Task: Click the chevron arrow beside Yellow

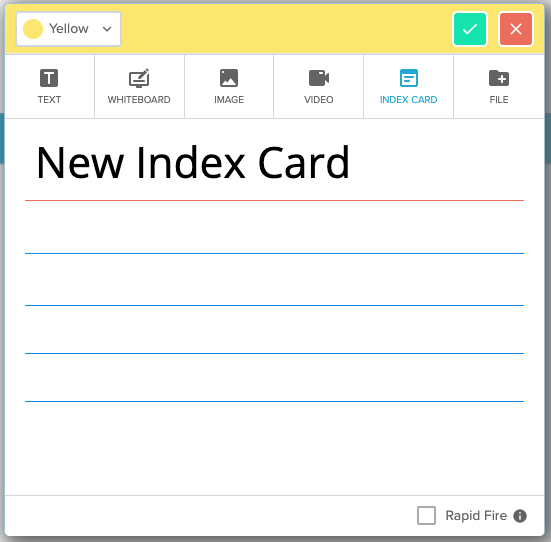Action: point(107,29)
